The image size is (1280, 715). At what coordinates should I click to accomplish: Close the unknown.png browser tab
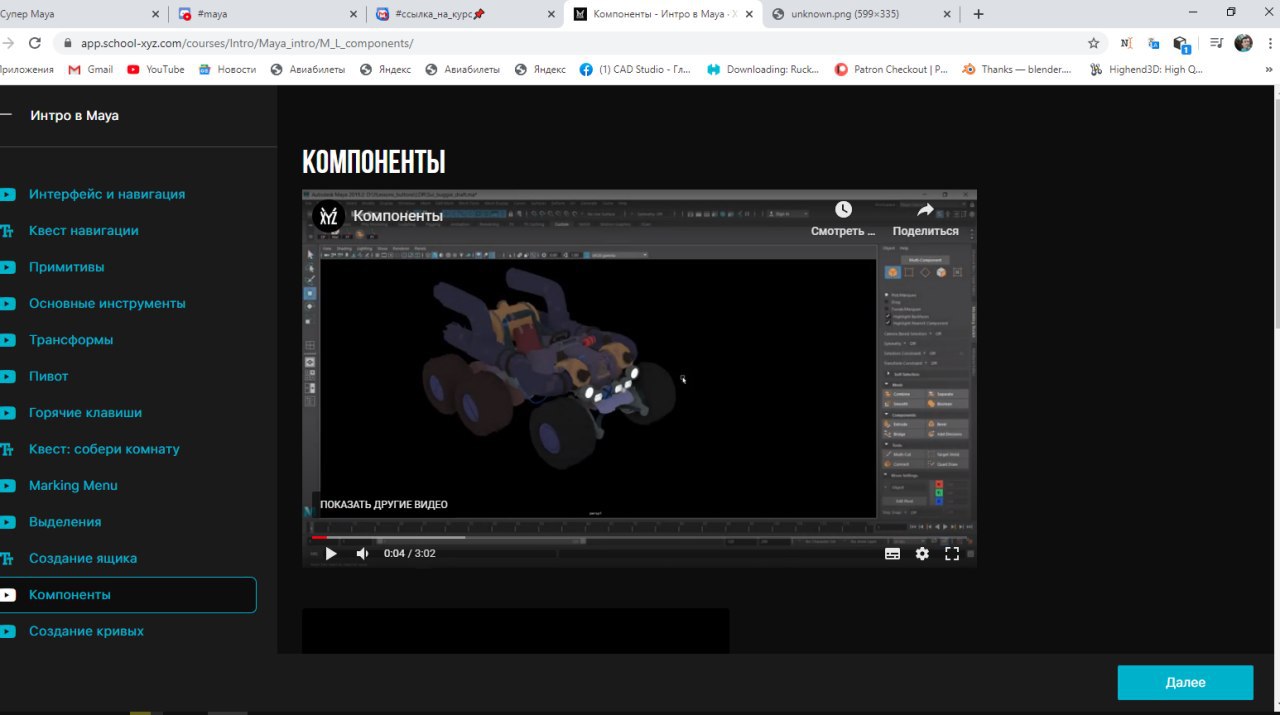click(949, 14)
